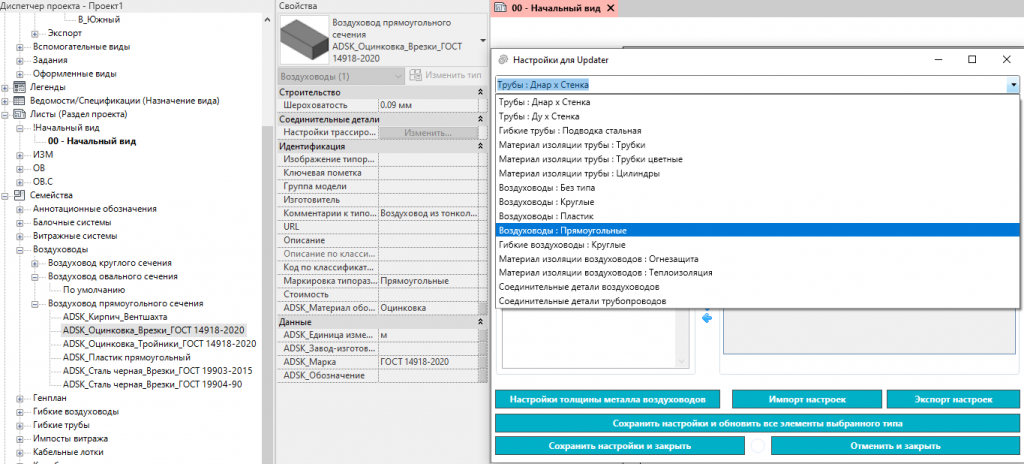Select Материал изоляции воздуховодов : Огнезащита option

pyautogui.click(x=758, y=259)
